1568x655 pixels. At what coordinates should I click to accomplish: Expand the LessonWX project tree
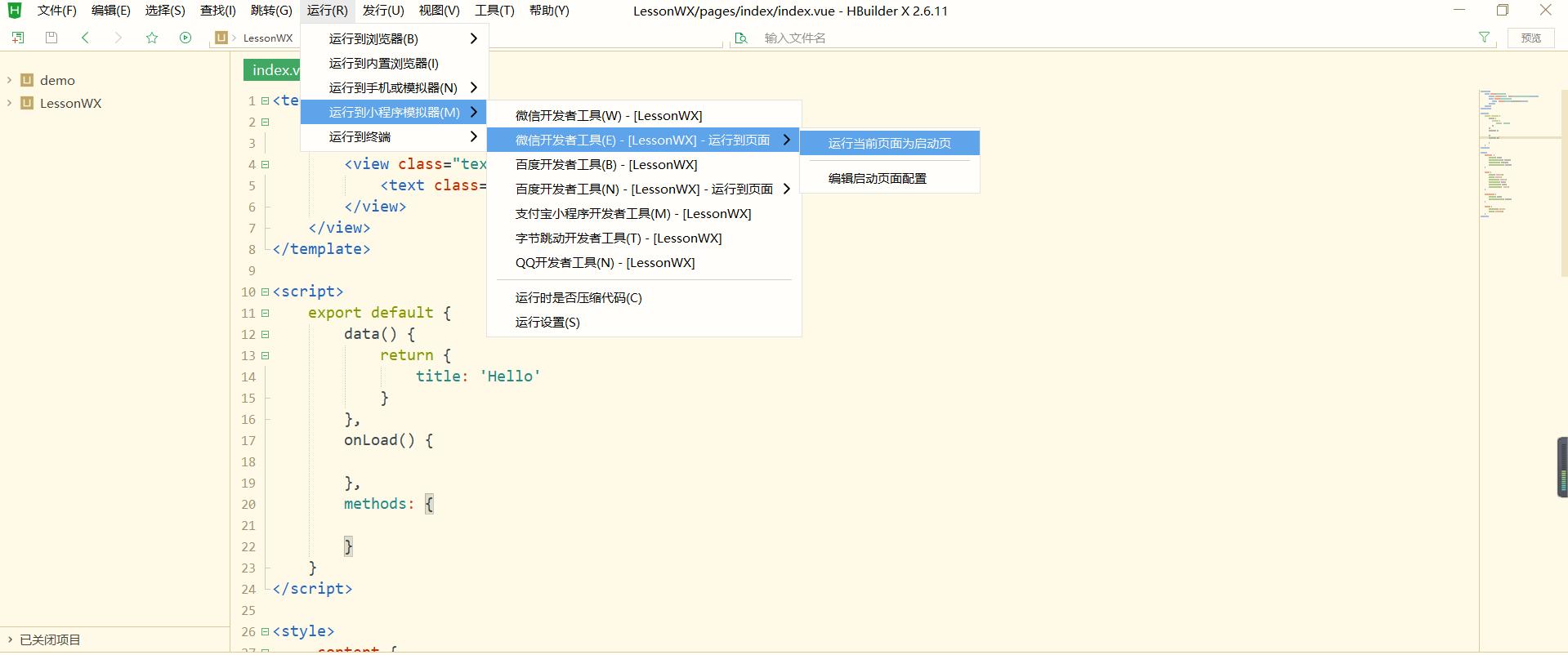9,103
